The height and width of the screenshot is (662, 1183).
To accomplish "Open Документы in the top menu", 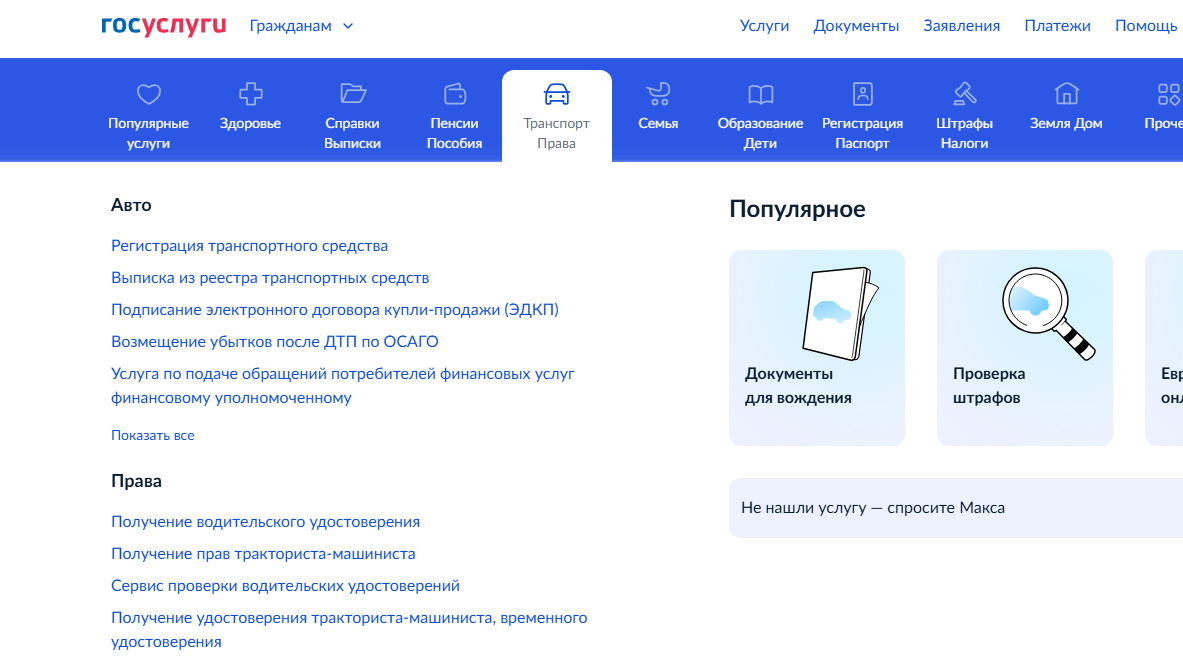I will coord(856,26).
